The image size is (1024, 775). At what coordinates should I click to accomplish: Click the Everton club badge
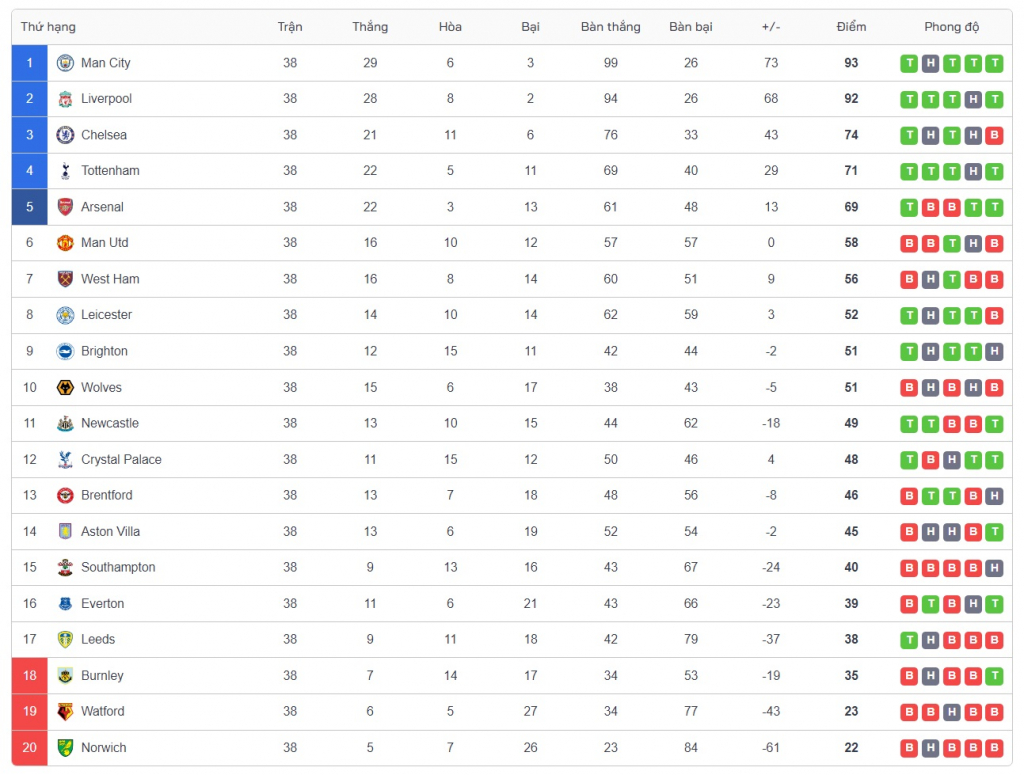[x=65, y=603]
